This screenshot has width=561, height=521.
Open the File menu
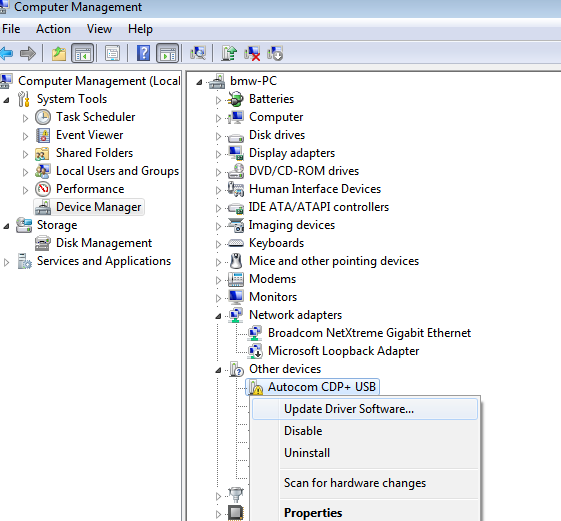click(11, 29)
